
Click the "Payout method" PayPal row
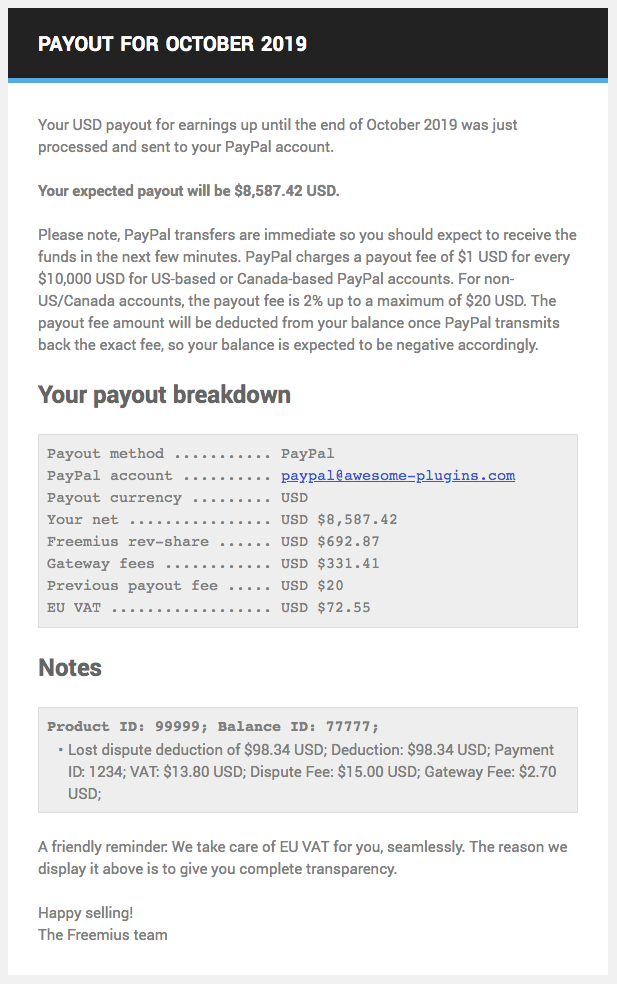190,454
